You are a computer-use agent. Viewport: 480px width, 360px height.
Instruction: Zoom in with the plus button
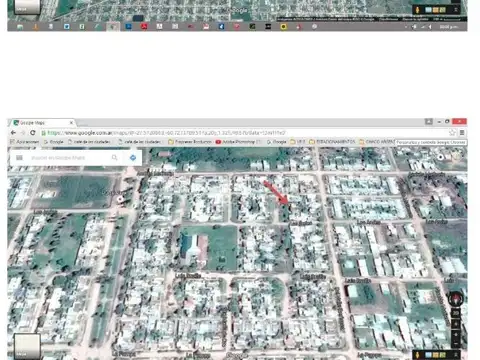tap(456, 333)
